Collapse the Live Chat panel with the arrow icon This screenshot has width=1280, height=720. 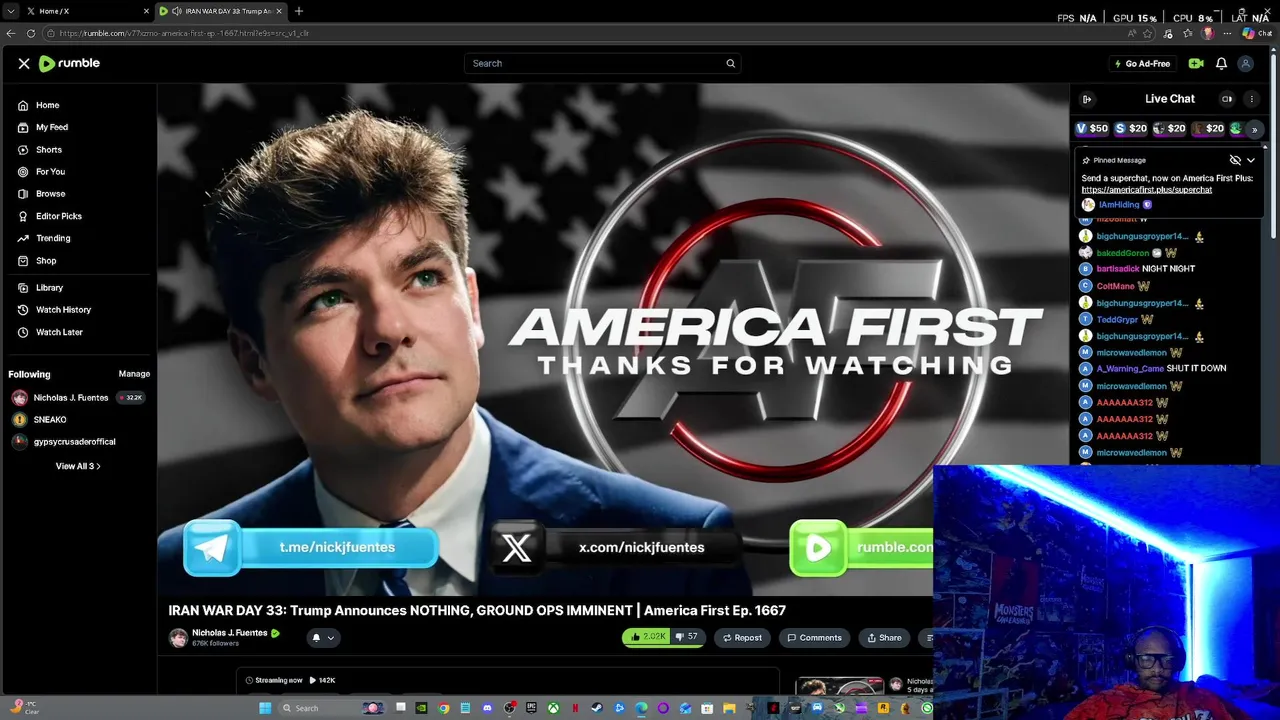coord(1087,99)
